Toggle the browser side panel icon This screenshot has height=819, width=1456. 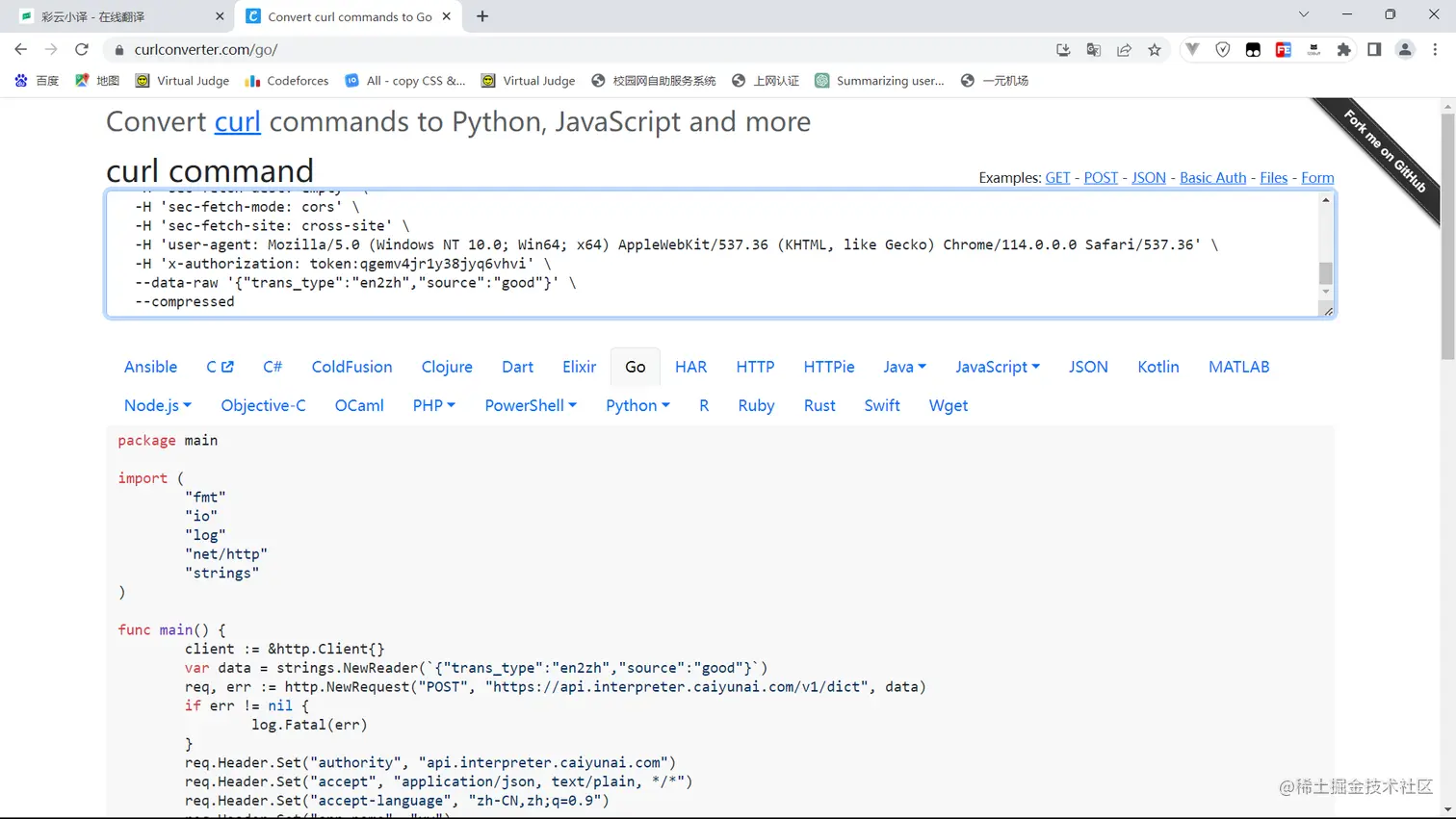[1374, 50]
